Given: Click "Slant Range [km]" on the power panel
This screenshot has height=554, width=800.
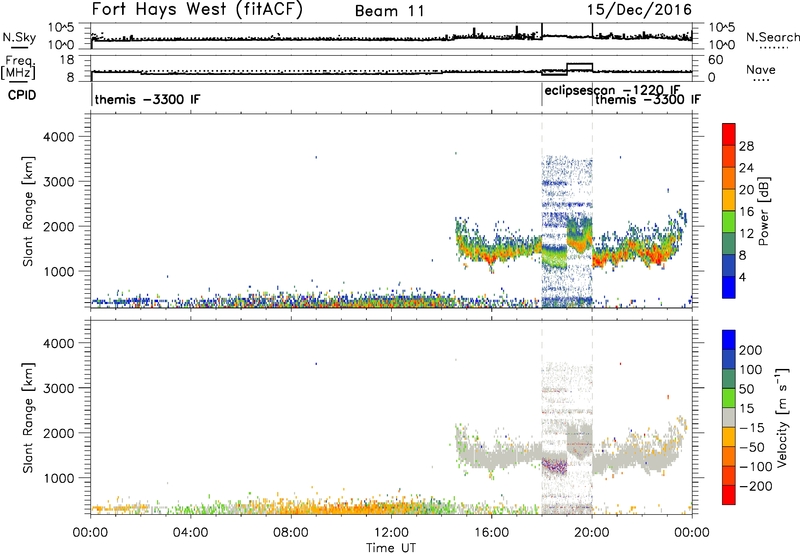Looking at the screenshot, I should click(x=28, y=211).
